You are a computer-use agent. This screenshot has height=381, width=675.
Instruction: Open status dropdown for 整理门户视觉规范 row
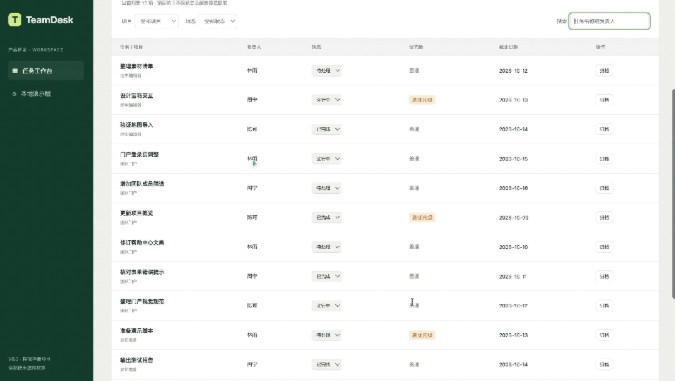[326, 306]
